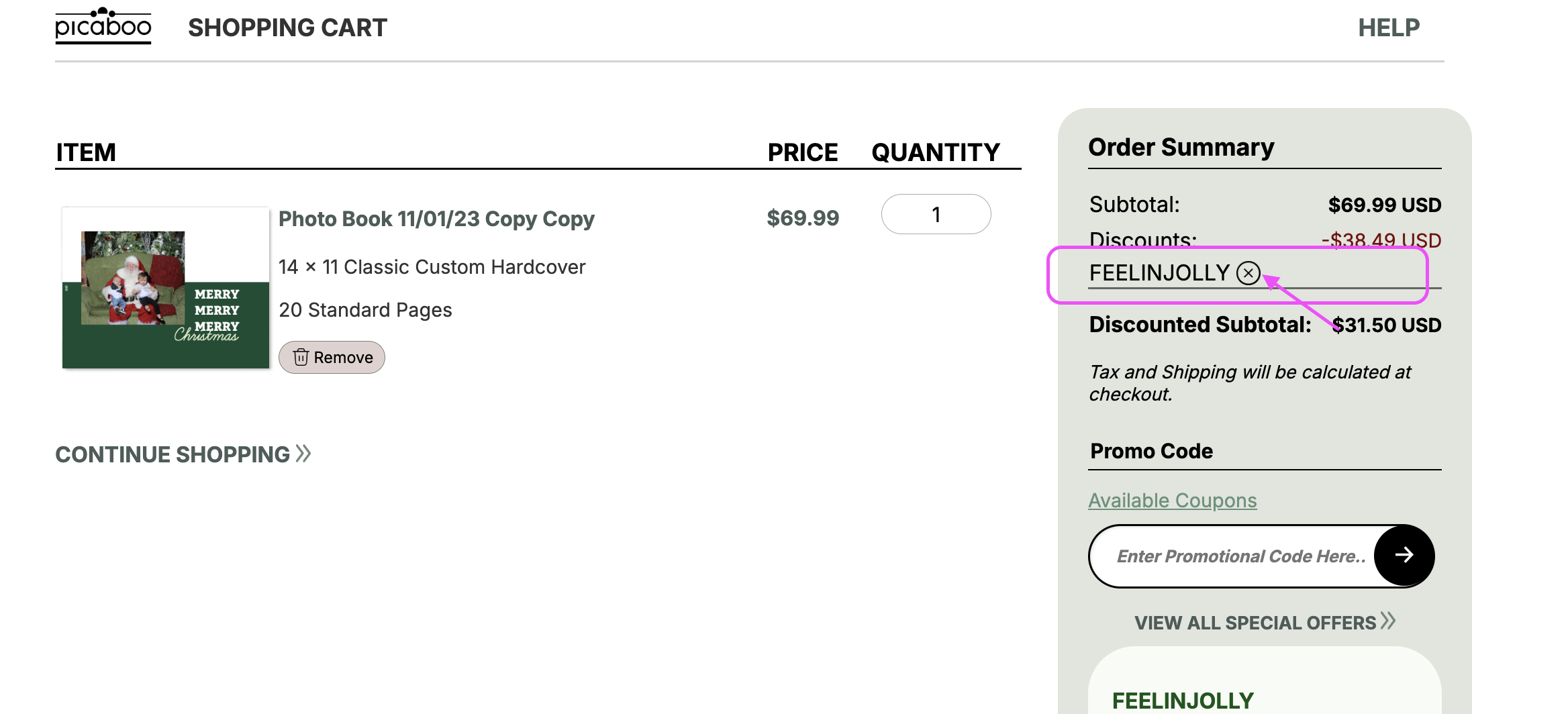Select the FEELINJOLLY coupon card
Screen dimensions: 1568x714
click(x=1265, y=680)
